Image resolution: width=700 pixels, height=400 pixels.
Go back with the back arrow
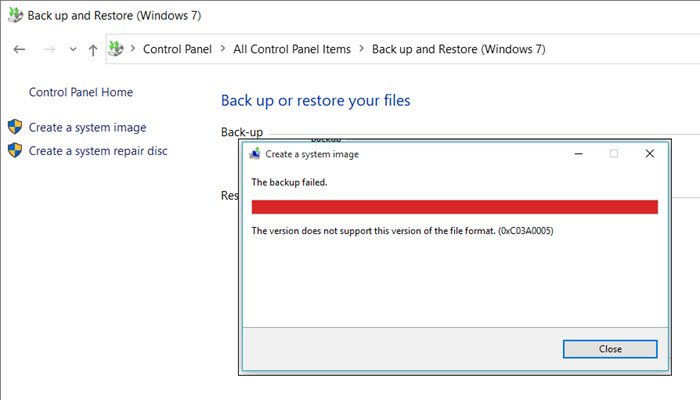click(x=20, y=49)
